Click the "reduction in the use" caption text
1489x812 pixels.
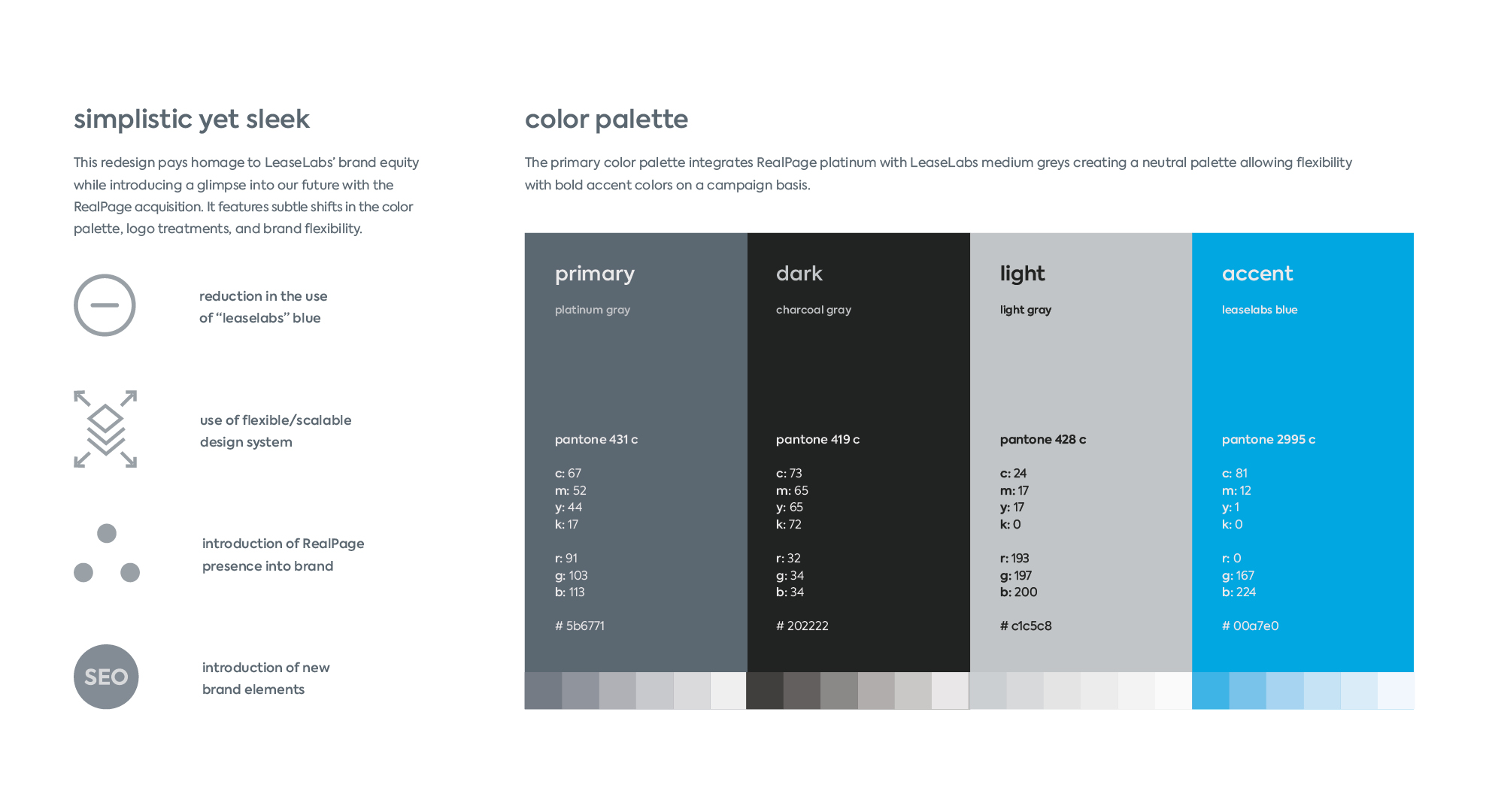point(263,296)
